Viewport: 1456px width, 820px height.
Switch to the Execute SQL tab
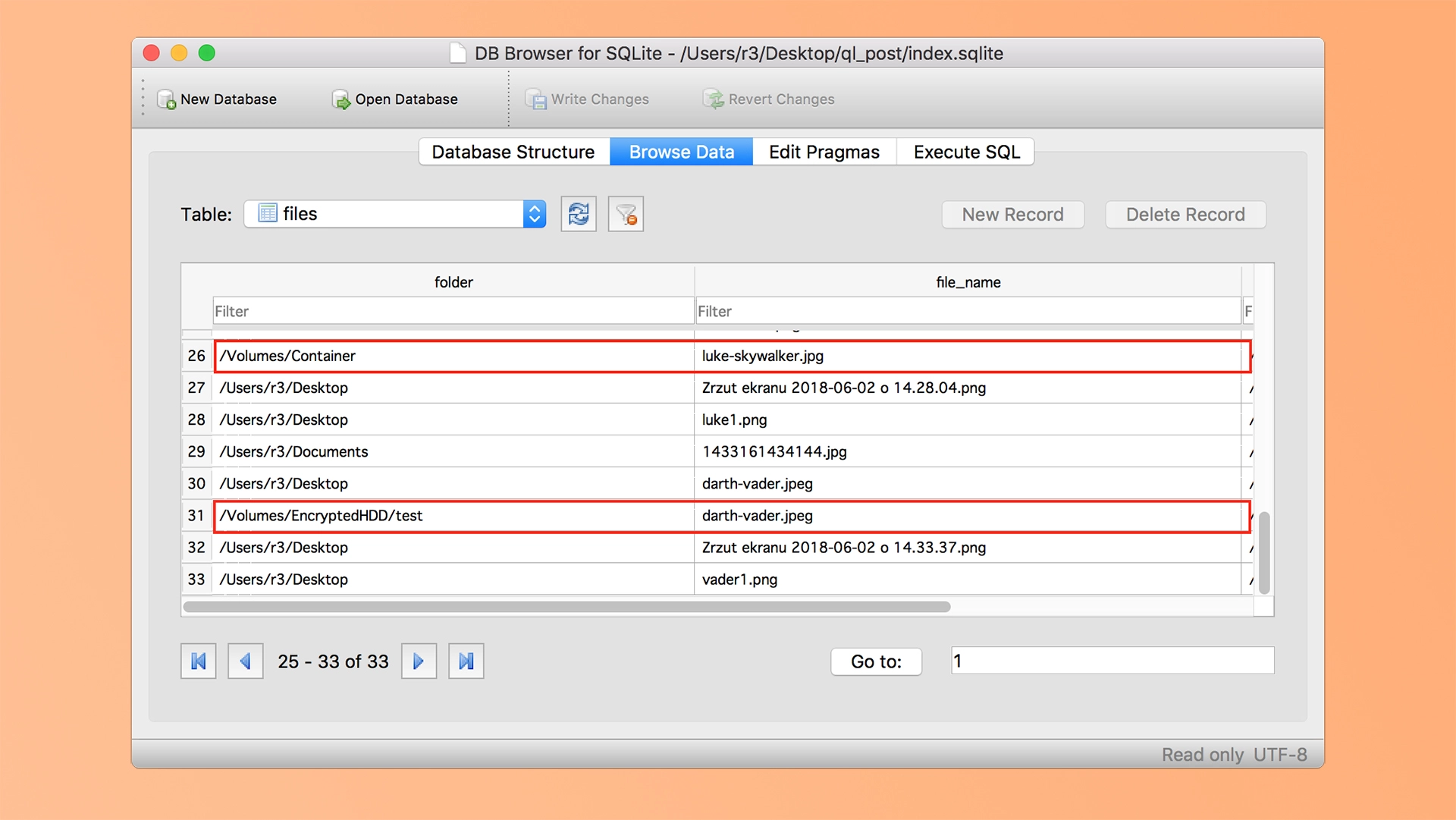(966, 152)
